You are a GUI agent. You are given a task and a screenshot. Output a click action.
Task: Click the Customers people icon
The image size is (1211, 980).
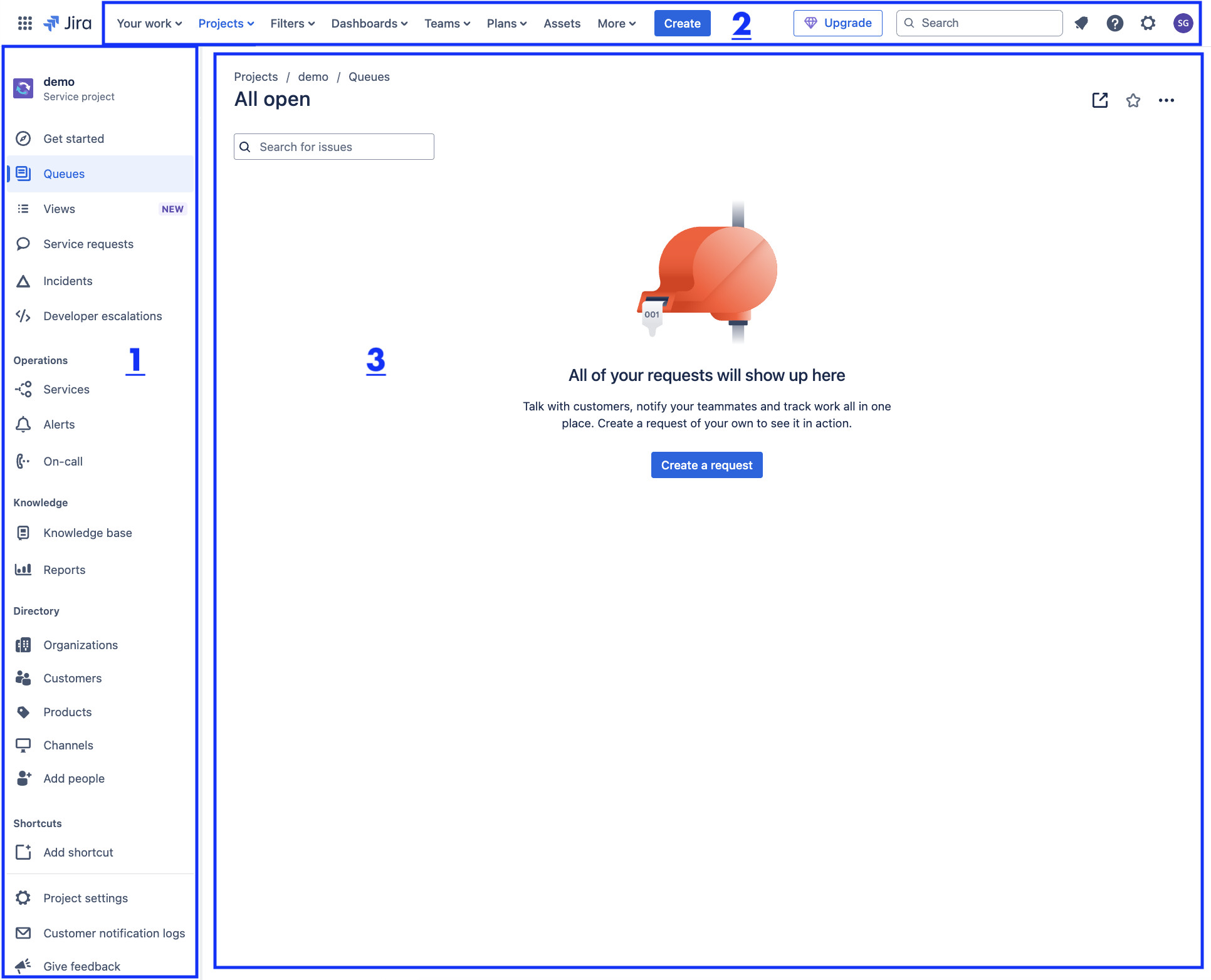click(x=23, y=678)
